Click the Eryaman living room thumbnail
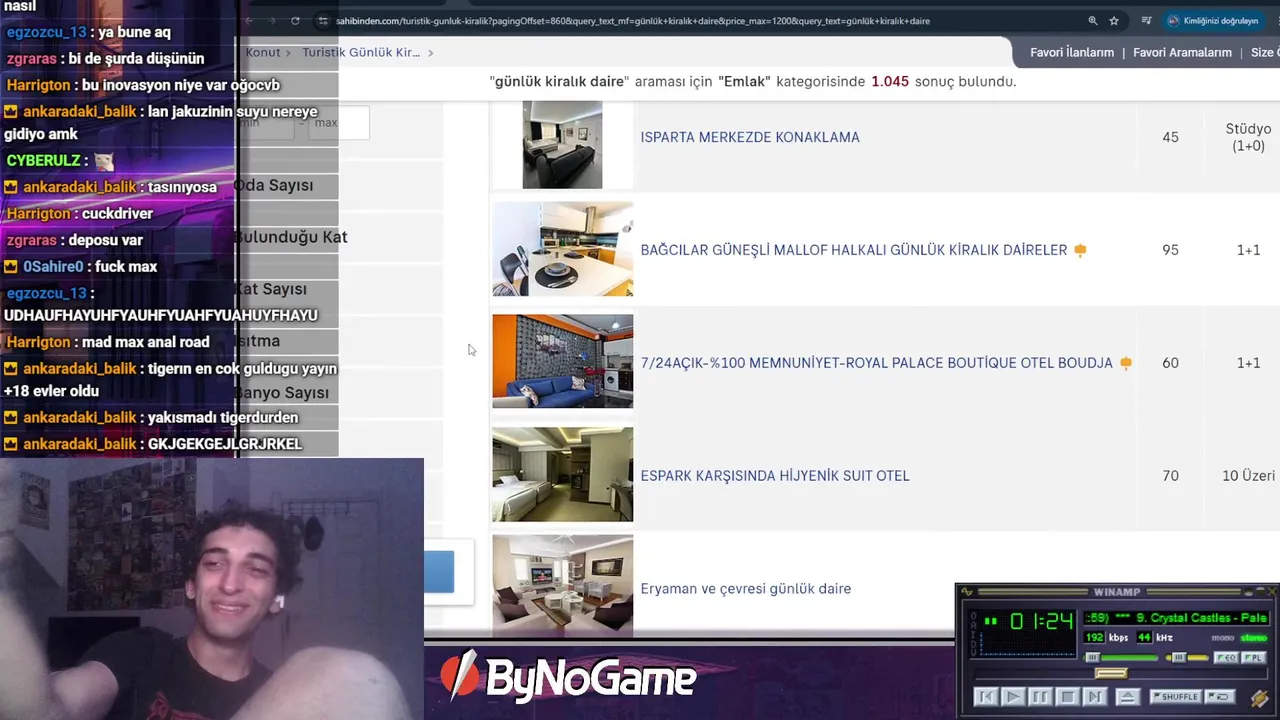The width and height of the screenshot is (1280, 720). coord(562,584)
